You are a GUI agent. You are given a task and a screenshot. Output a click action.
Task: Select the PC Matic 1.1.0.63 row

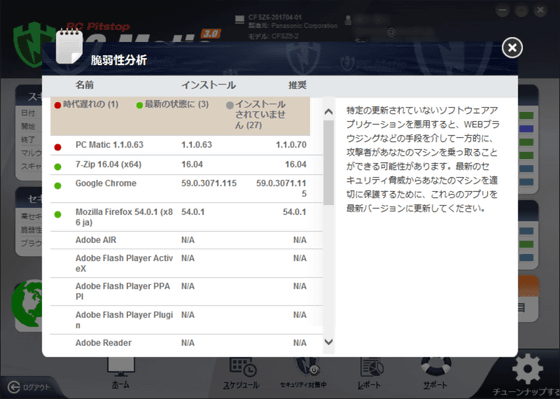pos(186,145)
